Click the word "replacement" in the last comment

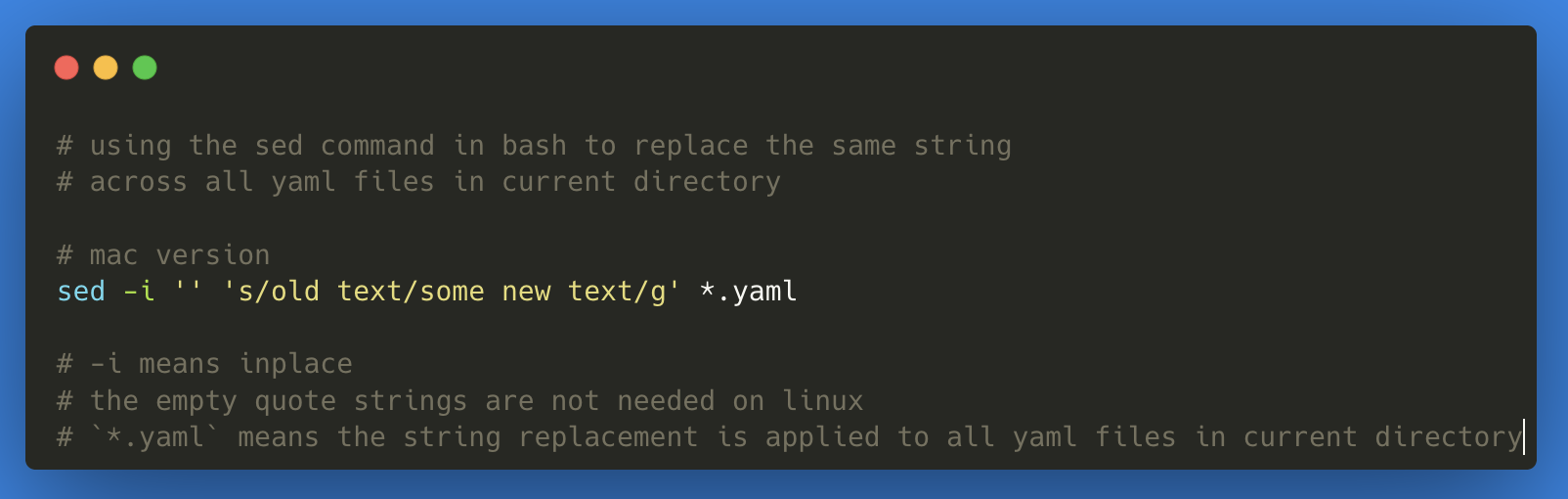coord(608,437)
